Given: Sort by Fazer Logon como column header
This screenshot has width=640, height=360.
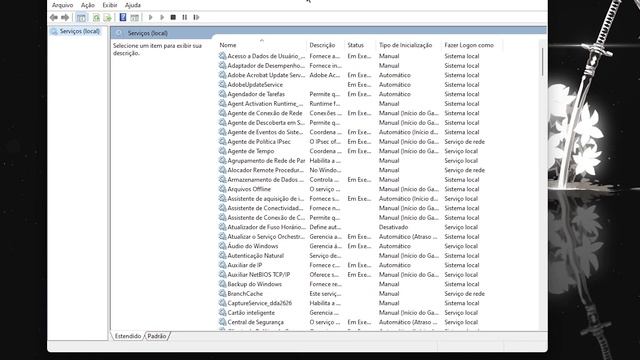Looking at the screenshot, I should pos(472,45).
